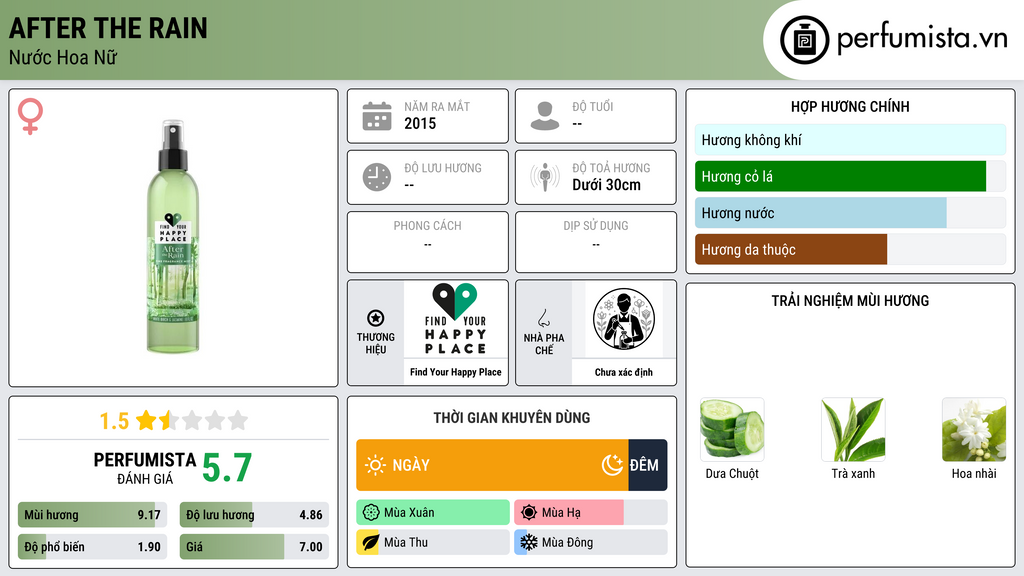This screenshot has height=576, width=1024.
Task: Click the perfumer illustration in the Nhà pha chế card
Action: [624, 319]
